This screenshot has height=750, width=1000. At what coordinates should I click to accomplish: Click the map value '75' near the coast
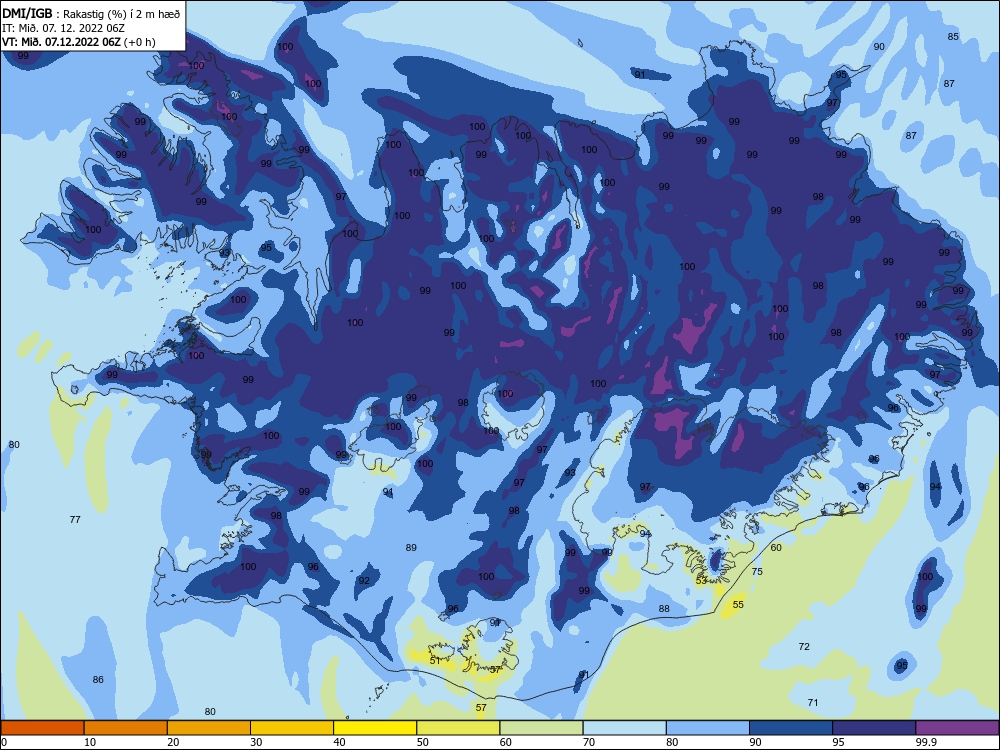click(x=757, y=572)
